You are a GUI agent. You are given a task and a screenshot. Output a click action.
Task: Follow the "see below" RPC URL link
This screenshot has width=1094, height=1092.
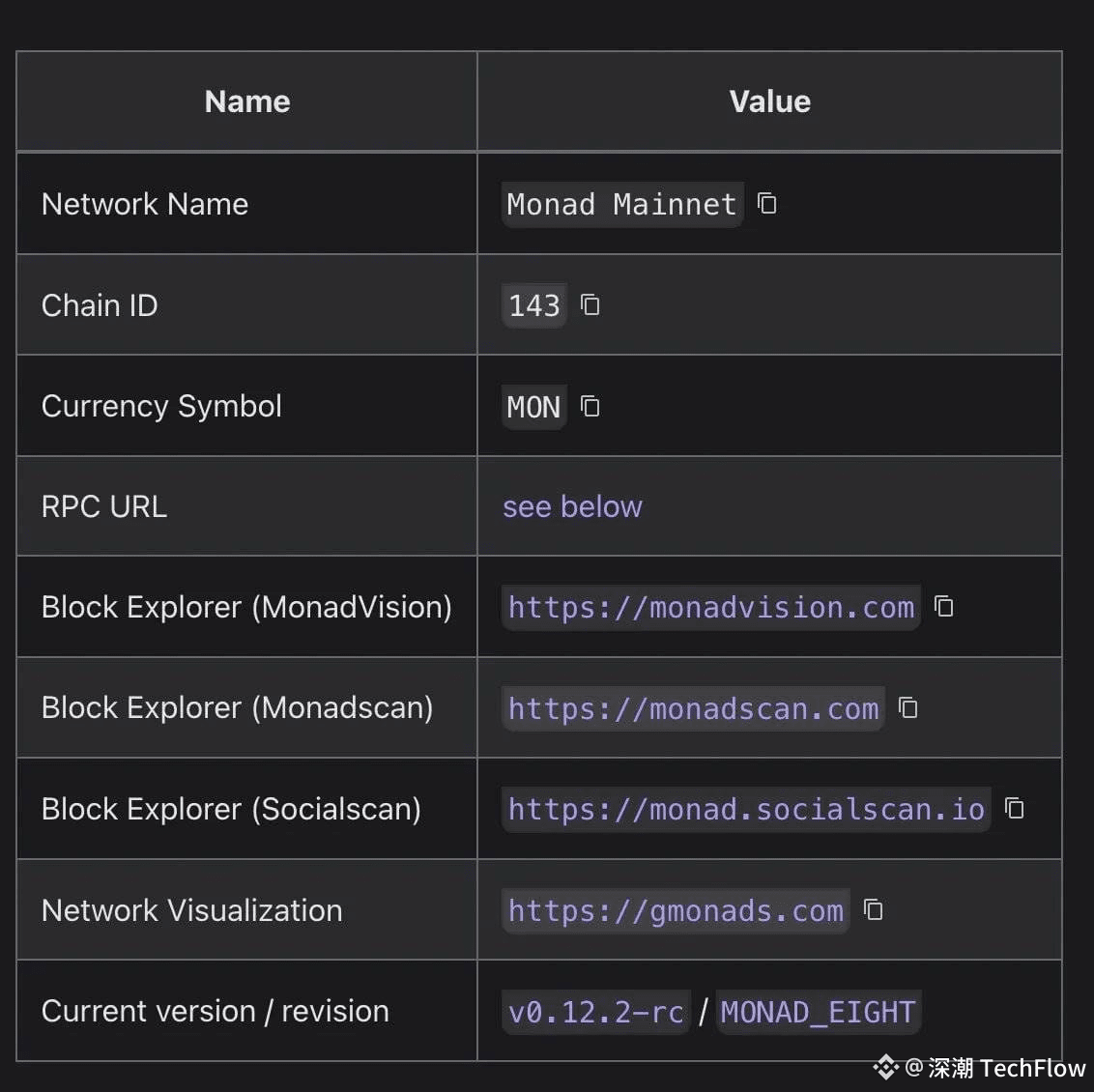(572, 506)
